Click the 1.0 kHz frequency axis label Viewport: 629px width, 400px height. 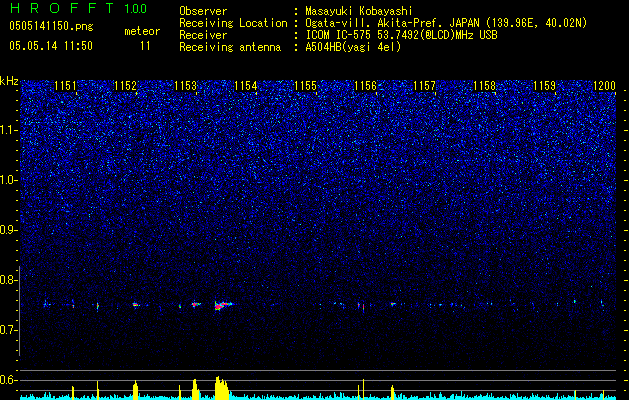[x=9, y=180]
